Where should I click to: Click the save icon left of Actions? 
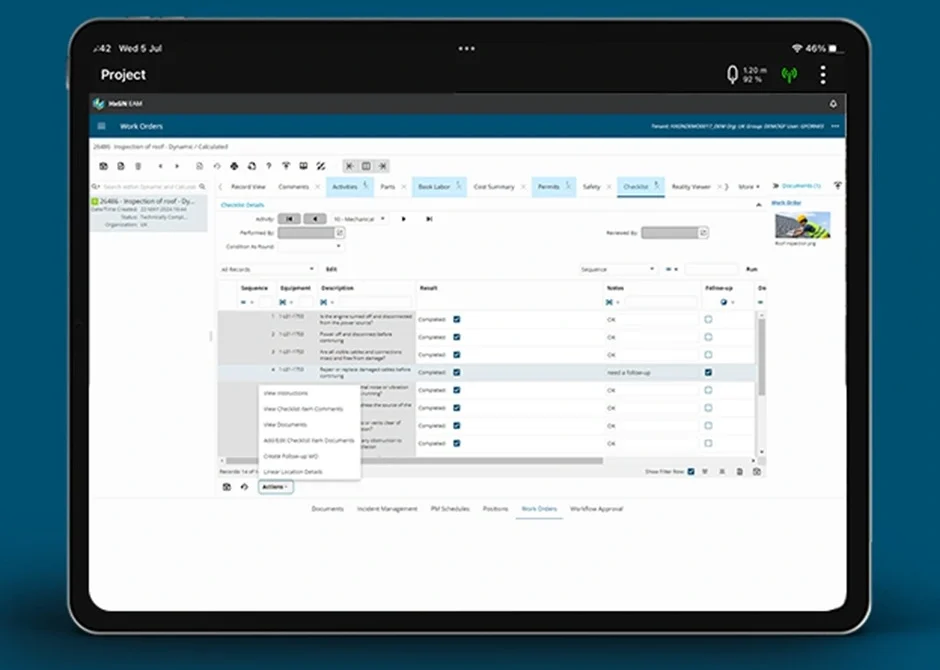227,487
